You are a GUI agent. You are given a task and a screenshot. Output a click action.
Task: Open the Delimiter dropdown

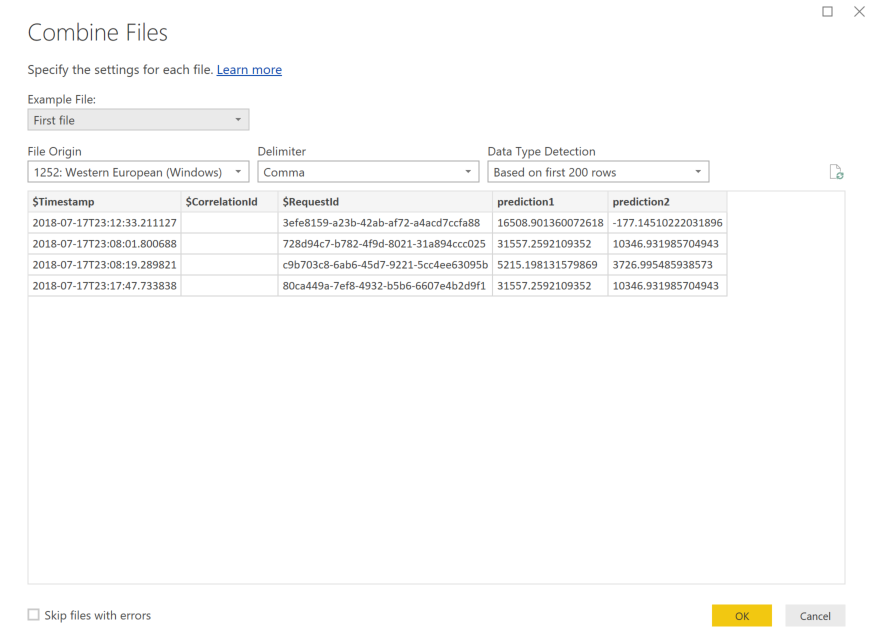[x=368, y=172]
